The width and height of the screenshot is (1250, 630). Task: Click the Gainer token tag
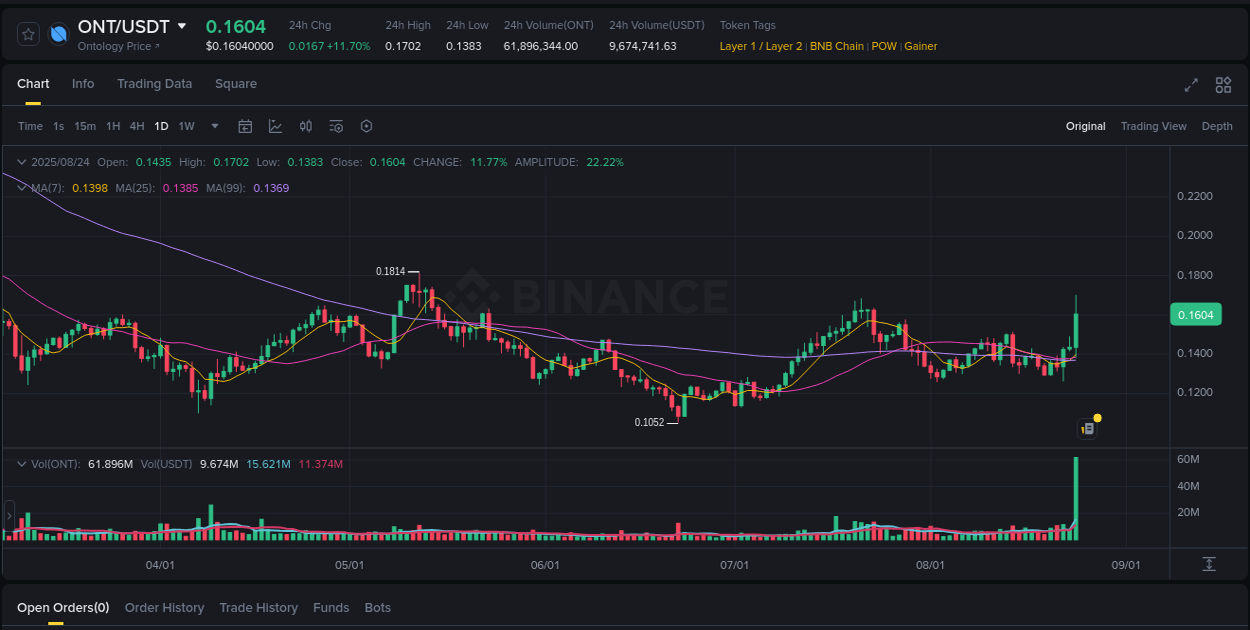[x=920, y=46]
